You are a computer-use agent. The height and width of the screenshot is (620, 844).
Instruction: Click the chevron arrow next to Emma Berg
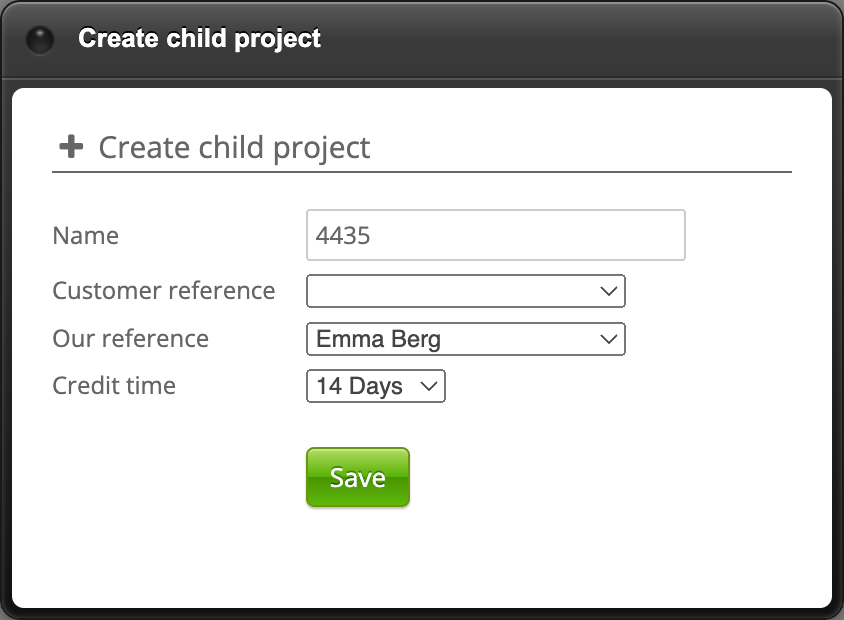609,339
